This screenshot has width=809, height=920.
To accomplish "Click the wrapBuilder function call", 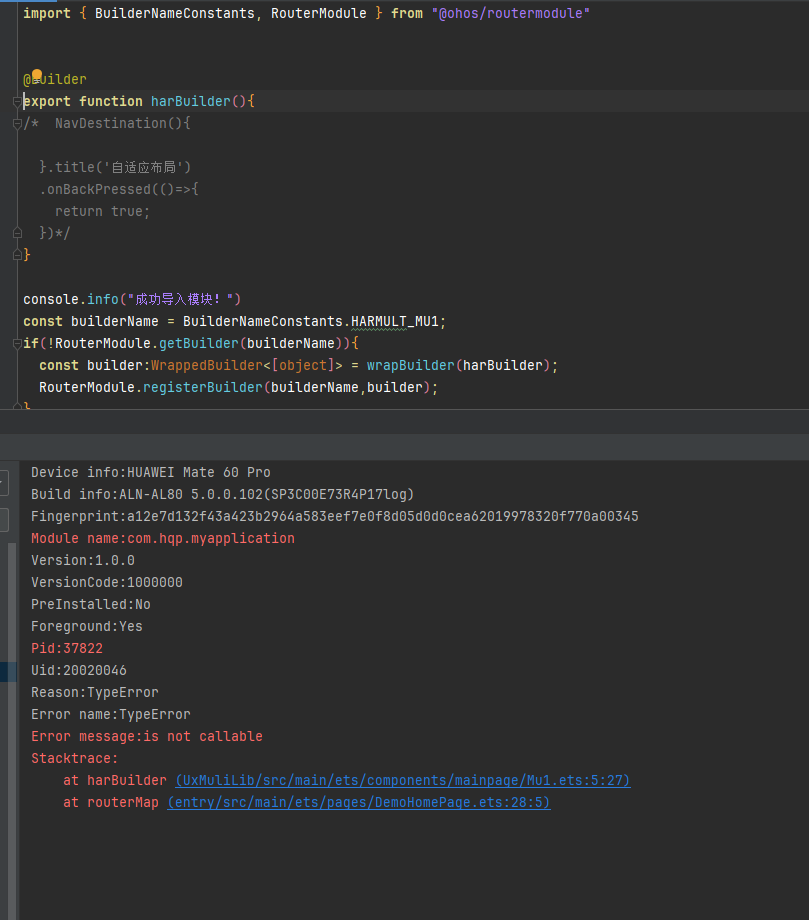I will click(410, 365).
